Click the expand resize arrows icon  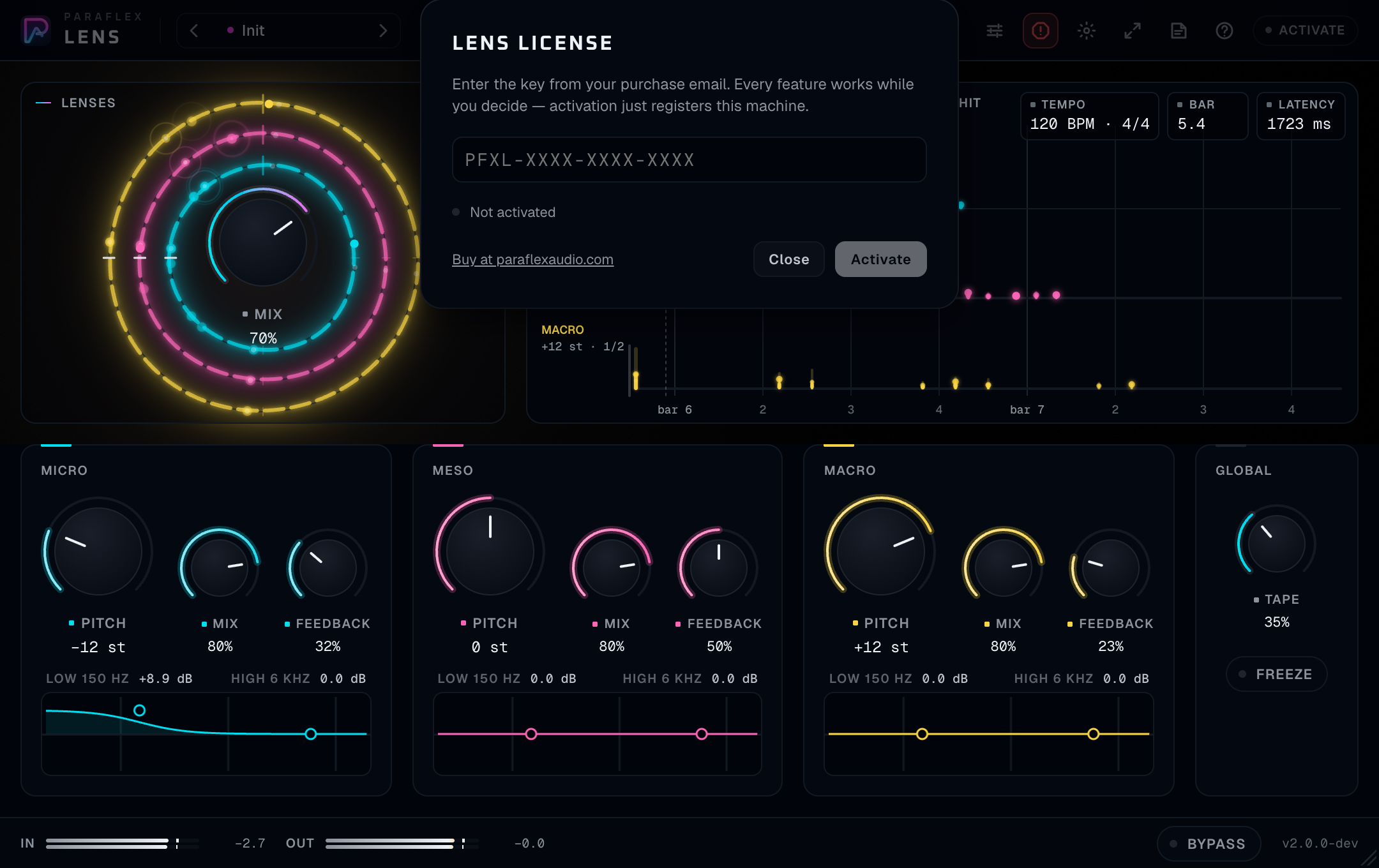[1133, 31]
